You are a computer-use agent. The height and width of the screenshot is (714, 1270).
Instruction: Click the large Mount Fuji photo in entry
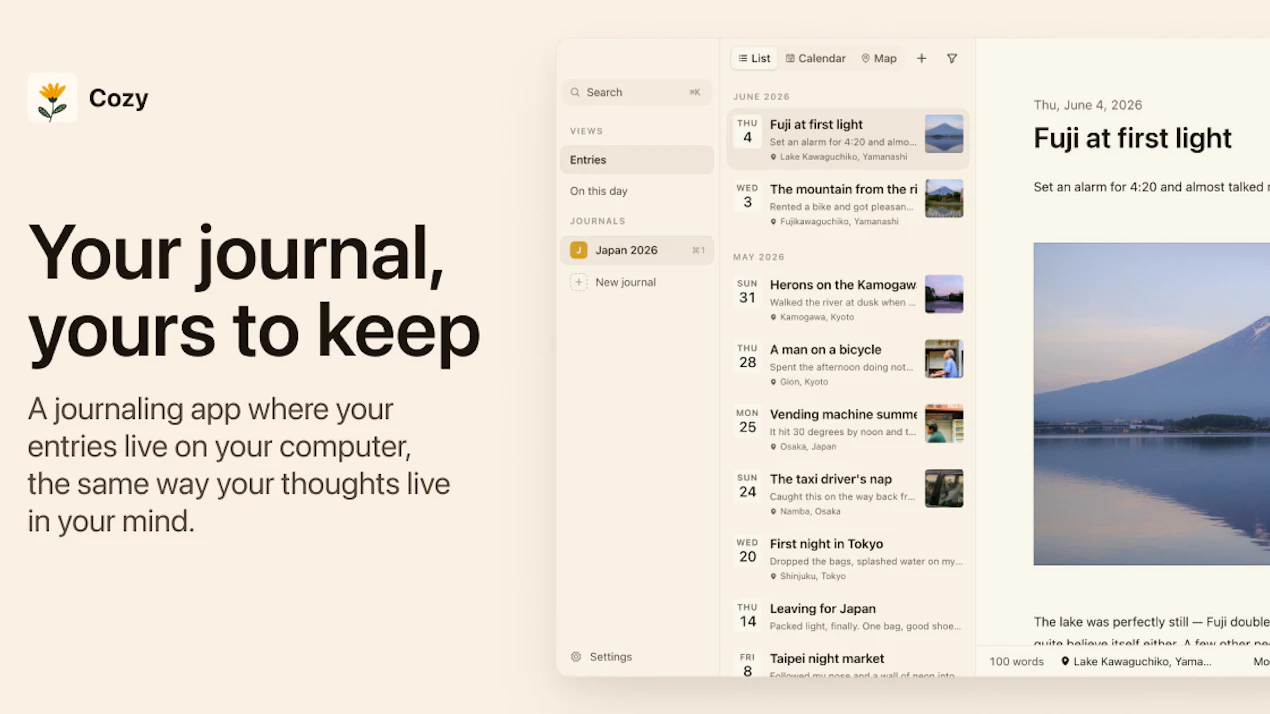click(x=1152, y=404)
